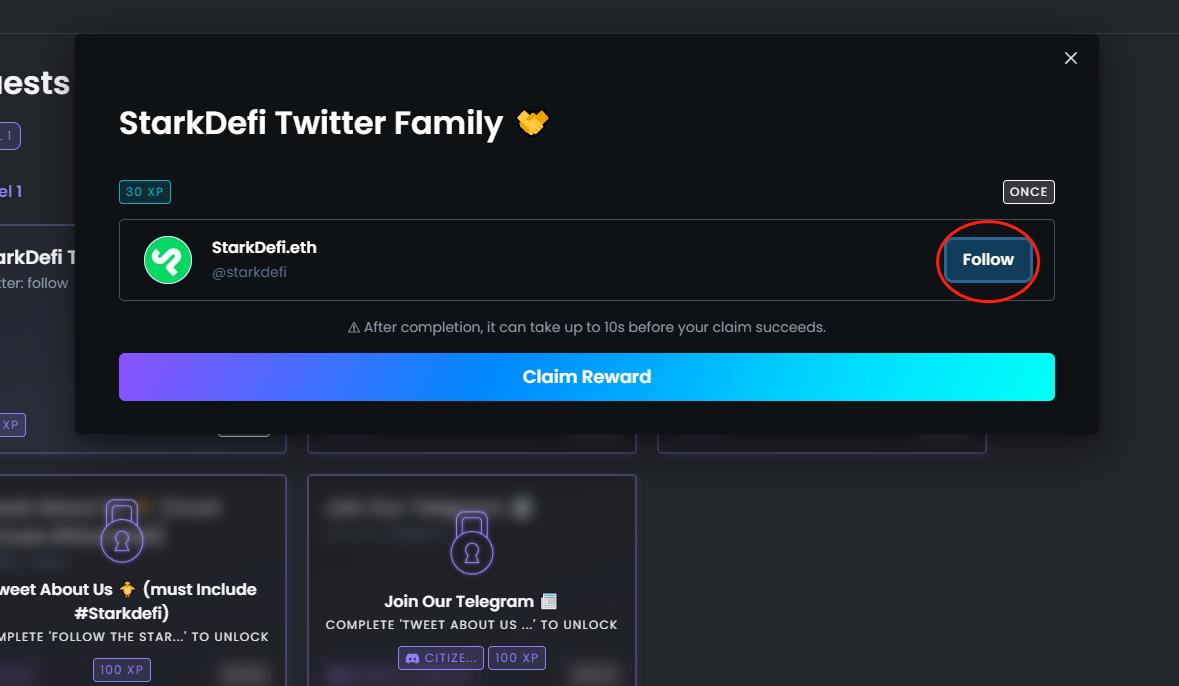
Task: Click the Discord CITIZE... role badge
Action: 441,658
